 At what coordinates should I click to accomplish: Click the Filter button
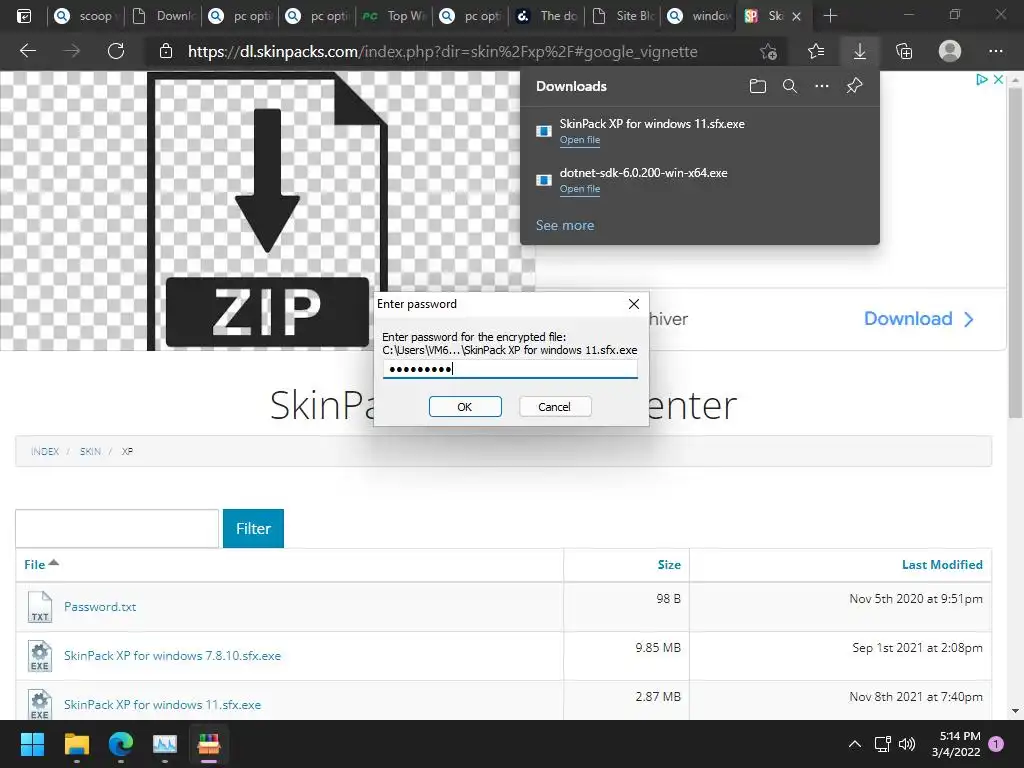click(253, 528)
